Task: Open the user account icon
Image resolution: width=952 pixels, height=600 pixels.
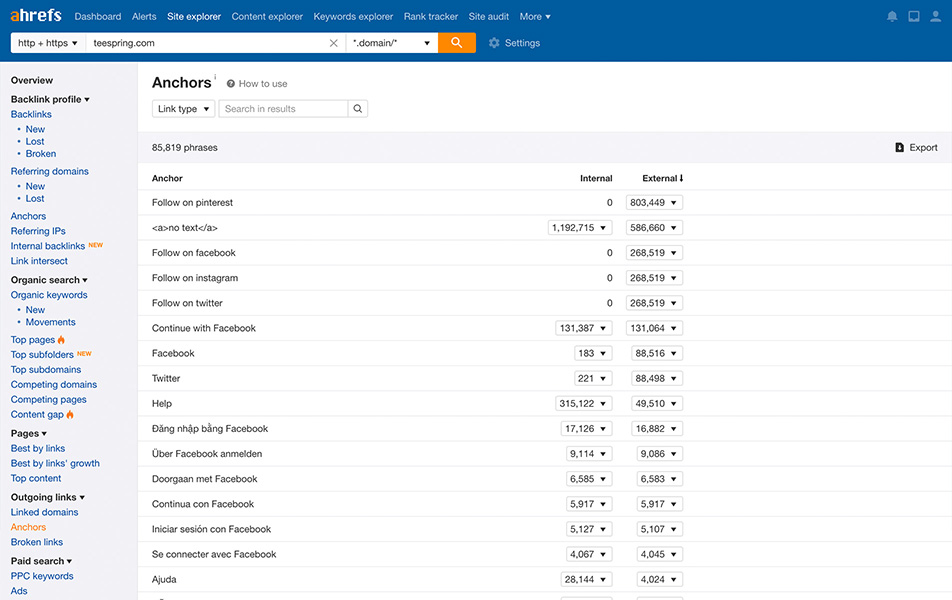Action: [x=936, y=16]
